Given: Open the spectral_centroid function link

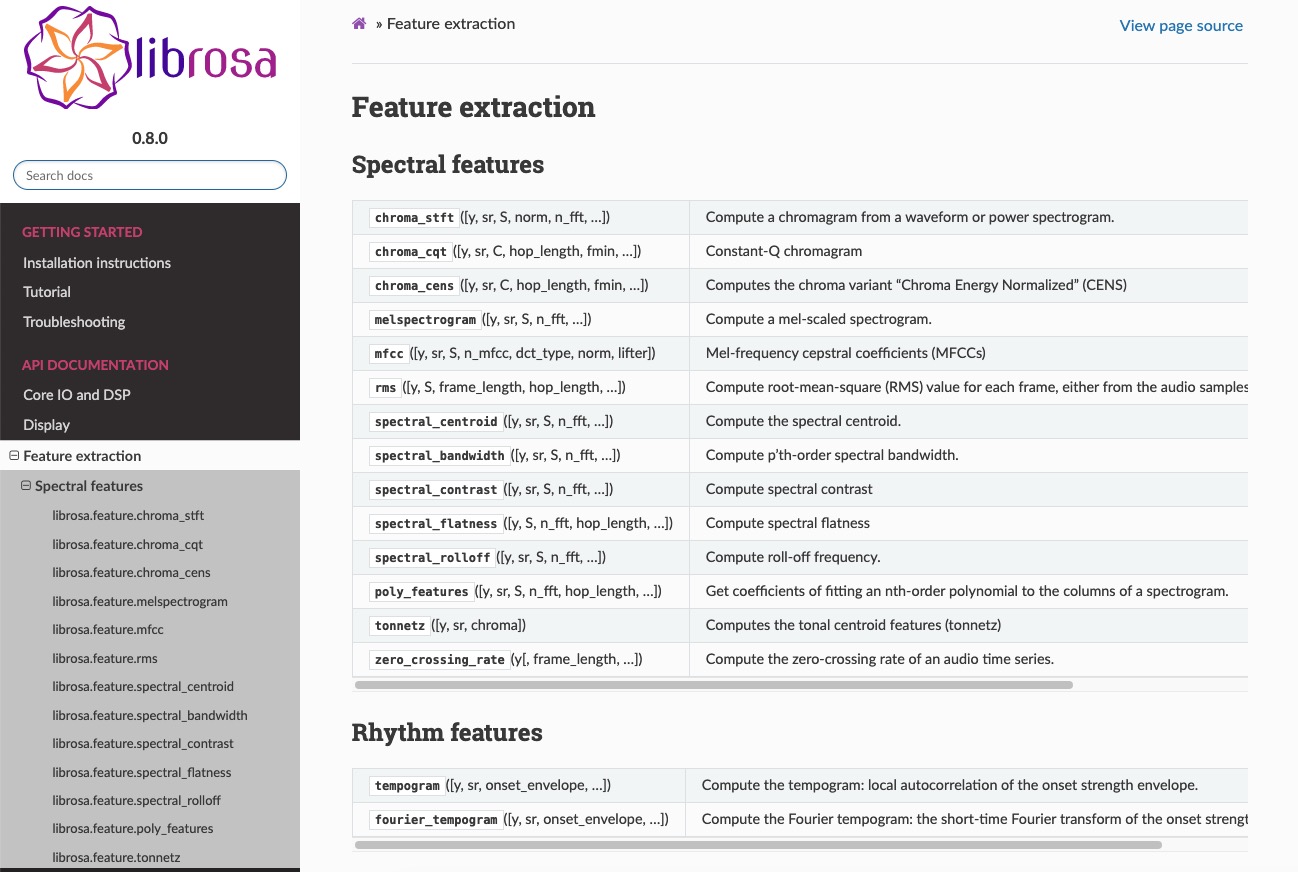Looking at the screenshot, I should click(436, 422).
